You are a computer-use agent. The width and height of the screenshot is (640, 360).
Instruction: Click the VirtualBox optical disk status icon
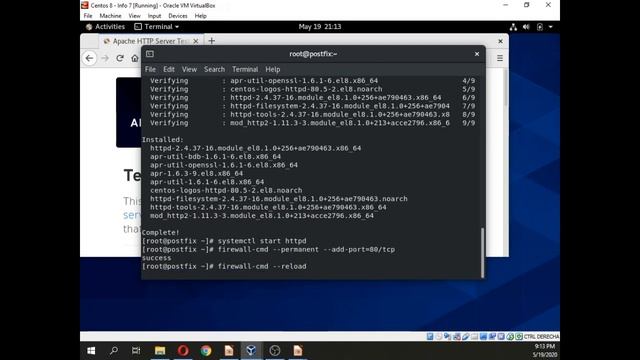(439, 336)
